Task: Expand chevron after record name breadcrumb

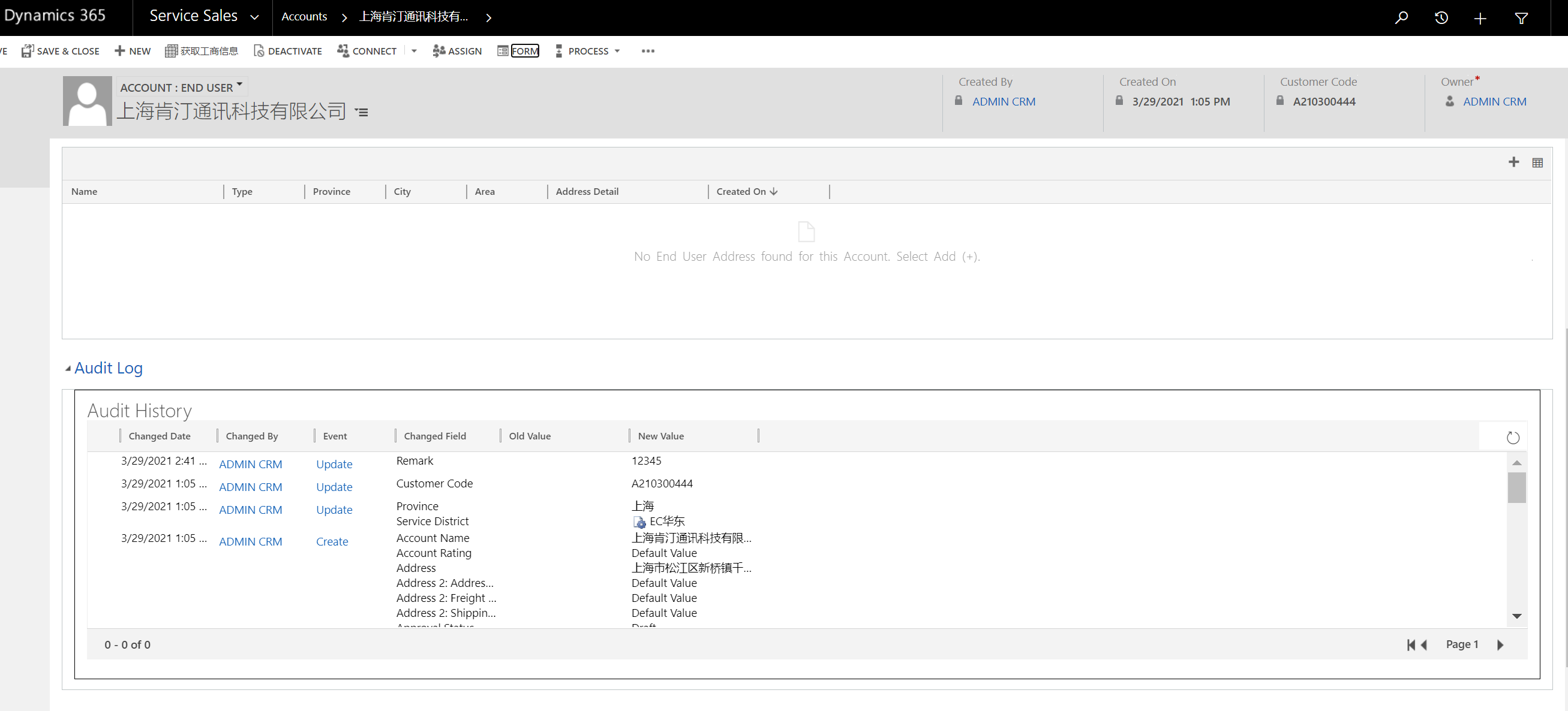Action: (488, 17)
